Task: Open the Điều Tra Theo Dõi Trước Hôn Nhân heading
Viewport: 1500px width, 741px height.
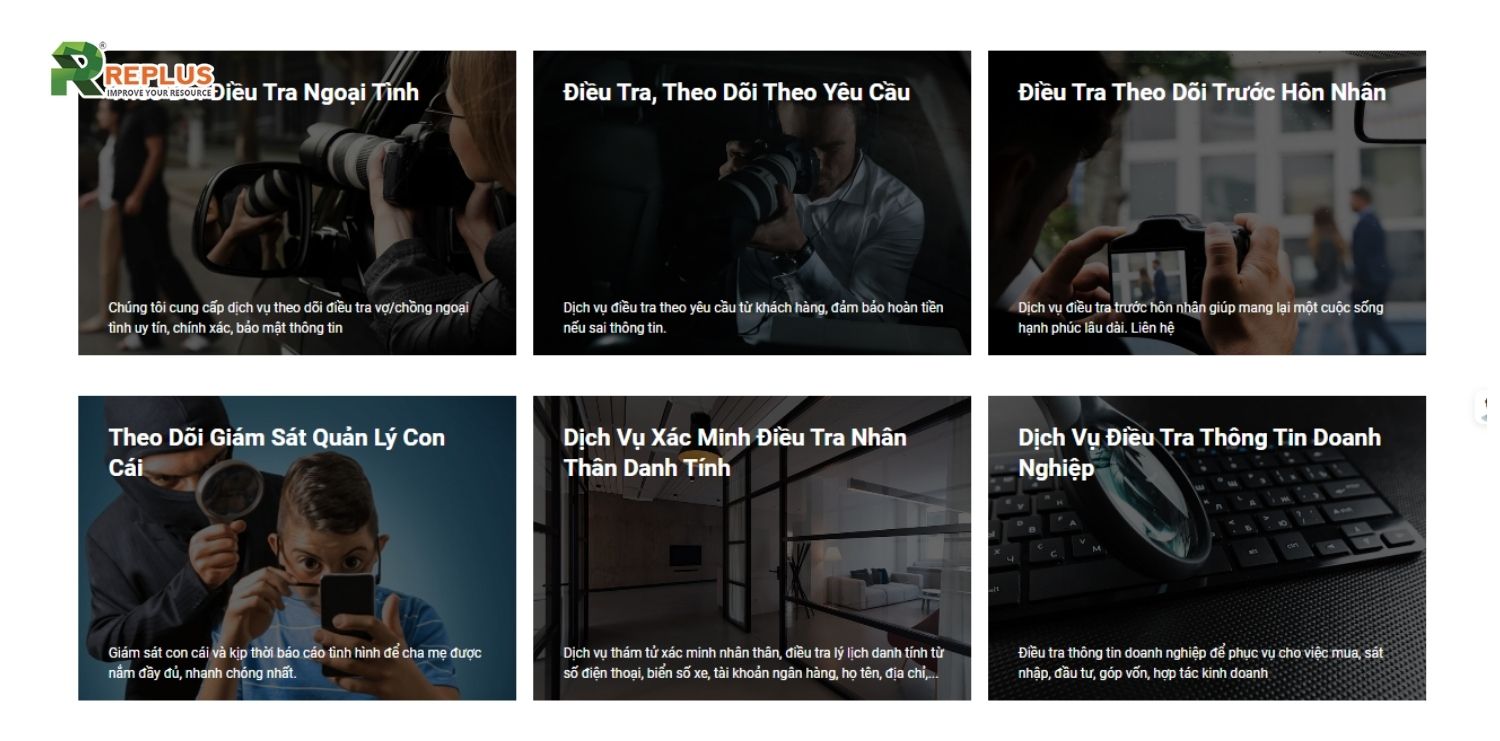Action: pos(1201,92)
